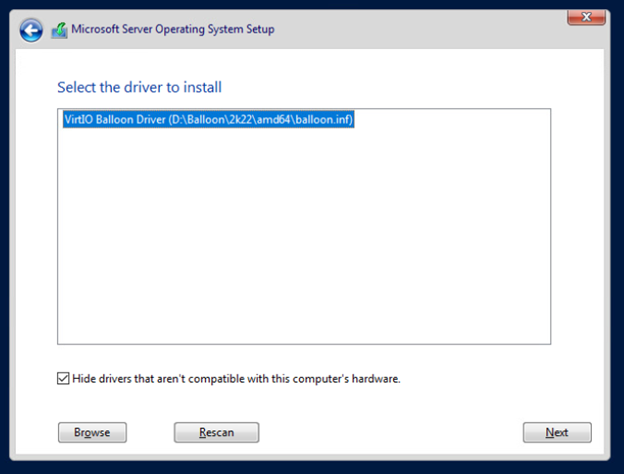The width and height of the screenshot is (624, 474).
Task: Click the 'Hide drivers that aren't compatible' label
Action: 236,378
